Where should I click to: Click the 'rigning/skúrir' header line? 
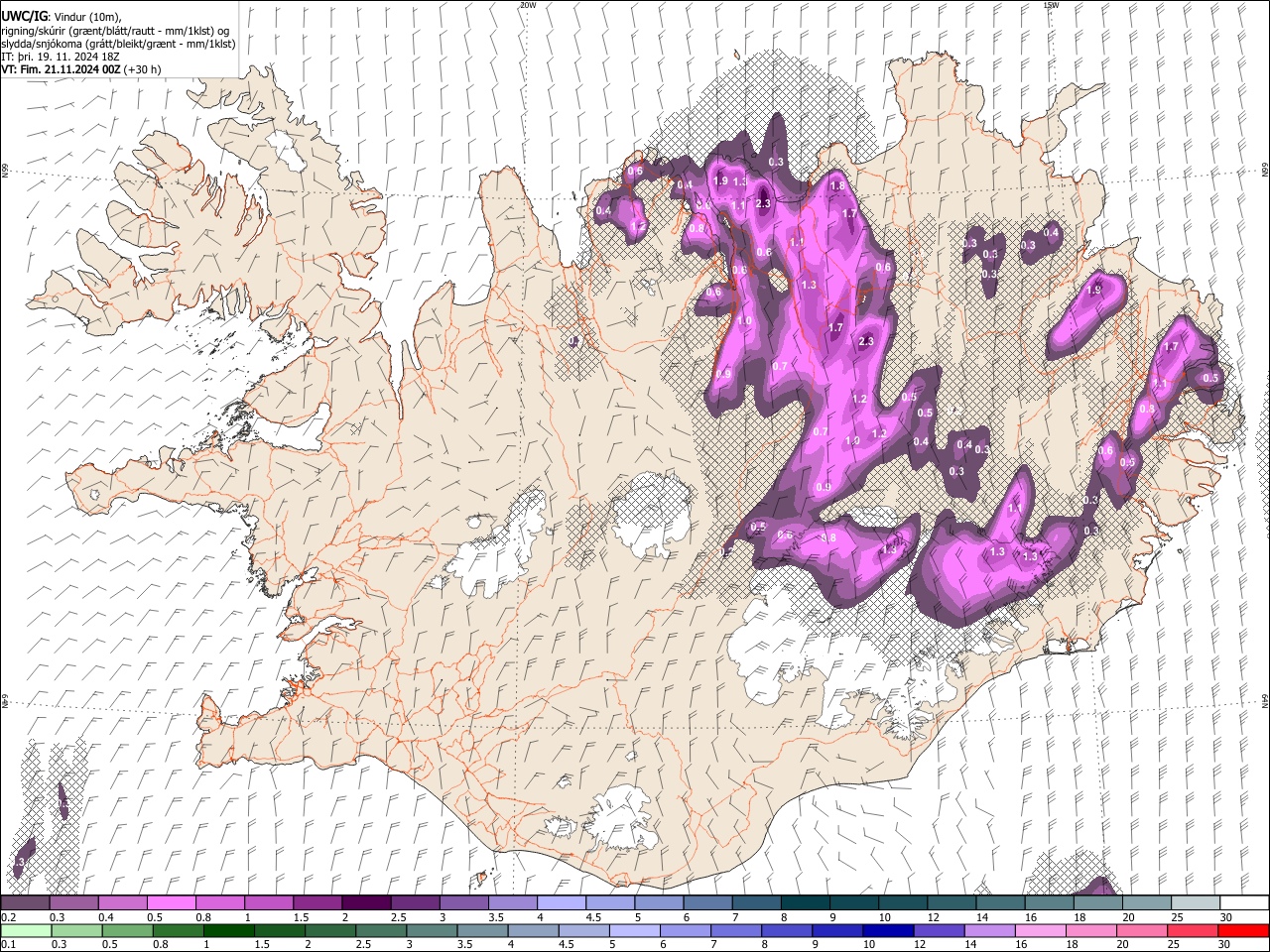click(116, 31)
